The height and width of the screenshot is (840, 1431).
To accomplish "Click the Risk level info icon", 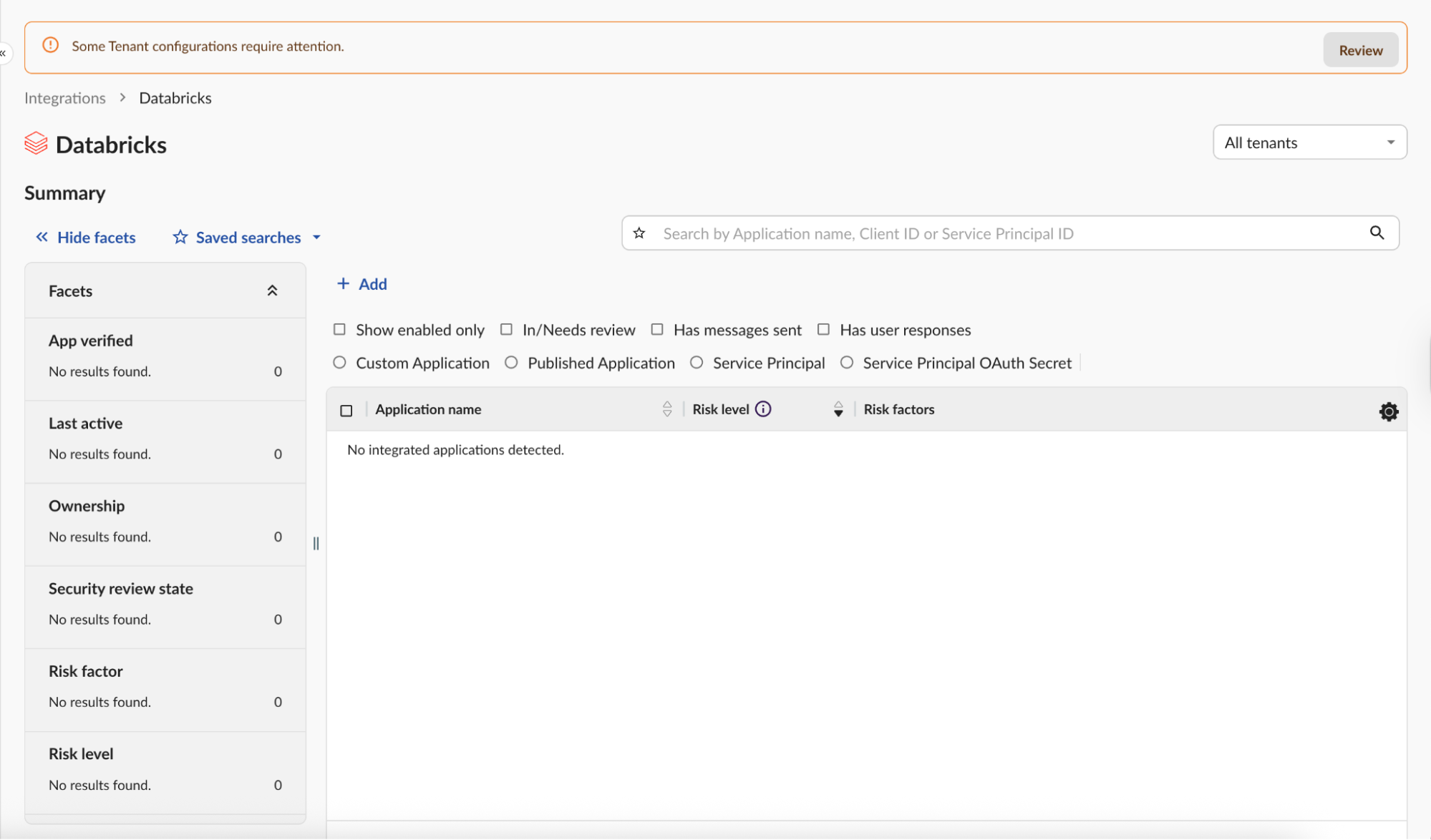I will (x=763, y=409).
